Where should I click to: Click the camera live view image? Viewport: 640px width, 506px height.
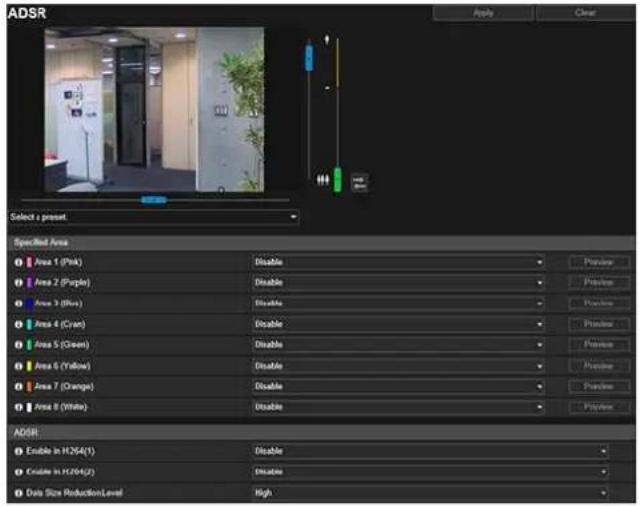point(154,109)
